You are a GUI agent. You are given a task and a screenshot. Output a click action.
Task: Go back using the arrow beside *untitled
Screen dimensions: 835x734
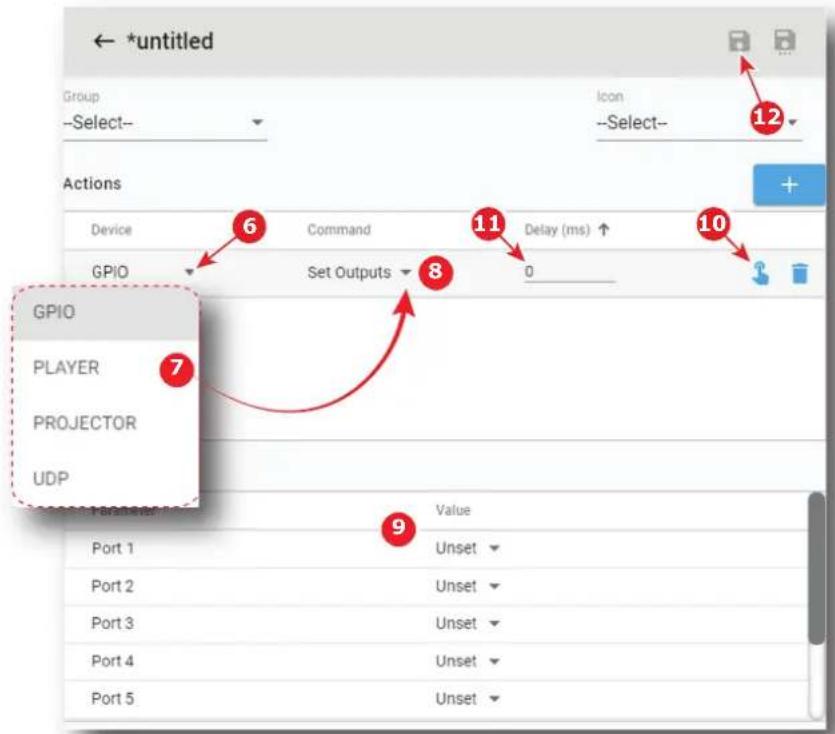(104, 41)
